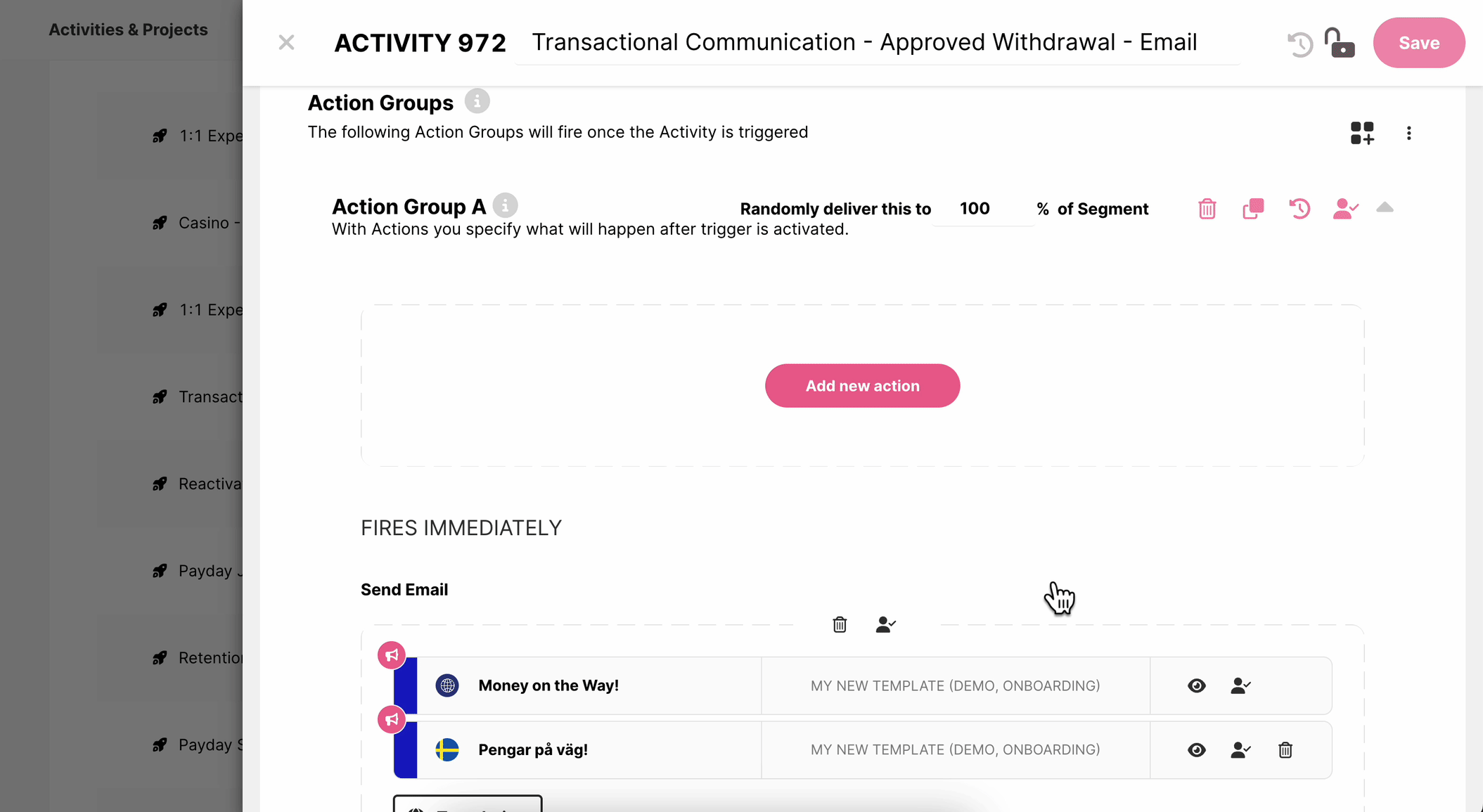Delete the Pengar på väg! email row
The height and width of the screenshot is (812, 1483).
click(x=1285, y=750)
